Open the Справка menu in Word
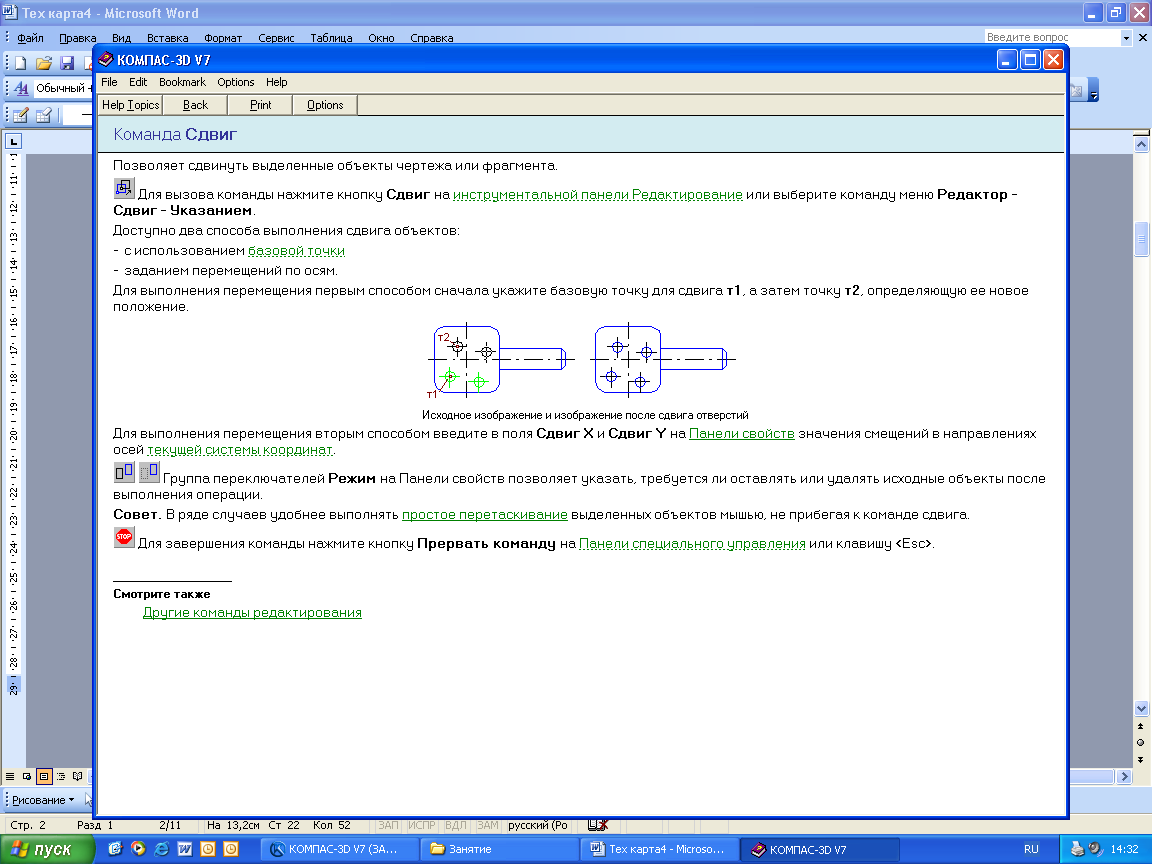The height and width of the screenshot is (864, 1152). pyautogui.click(x=431, y=38)
